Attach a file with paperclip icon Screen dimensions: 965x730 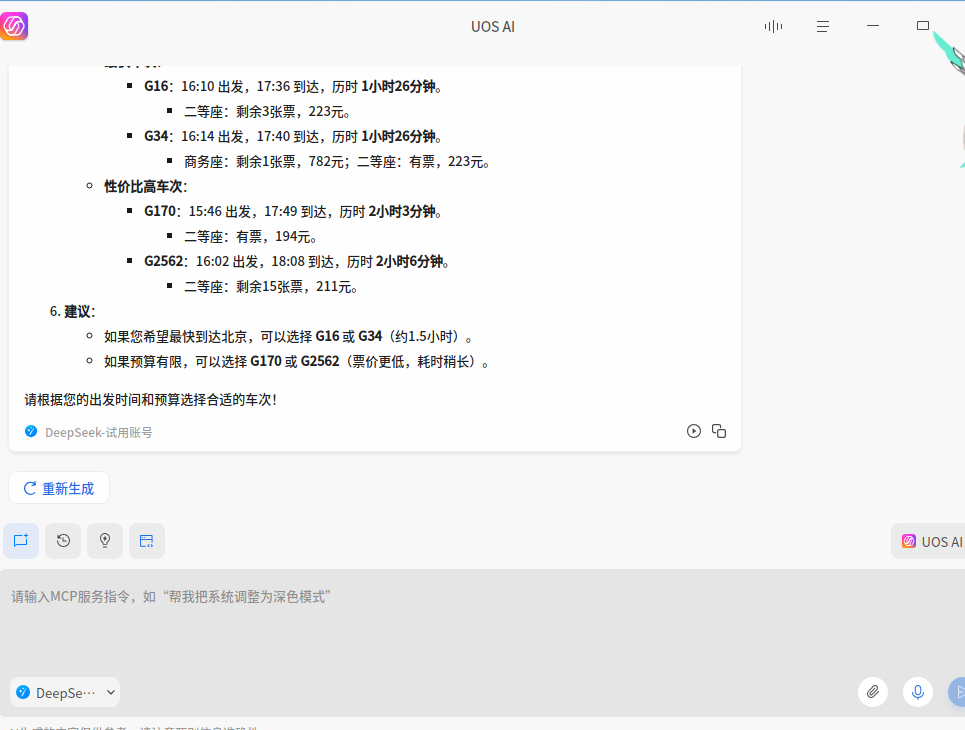(873, 692)
